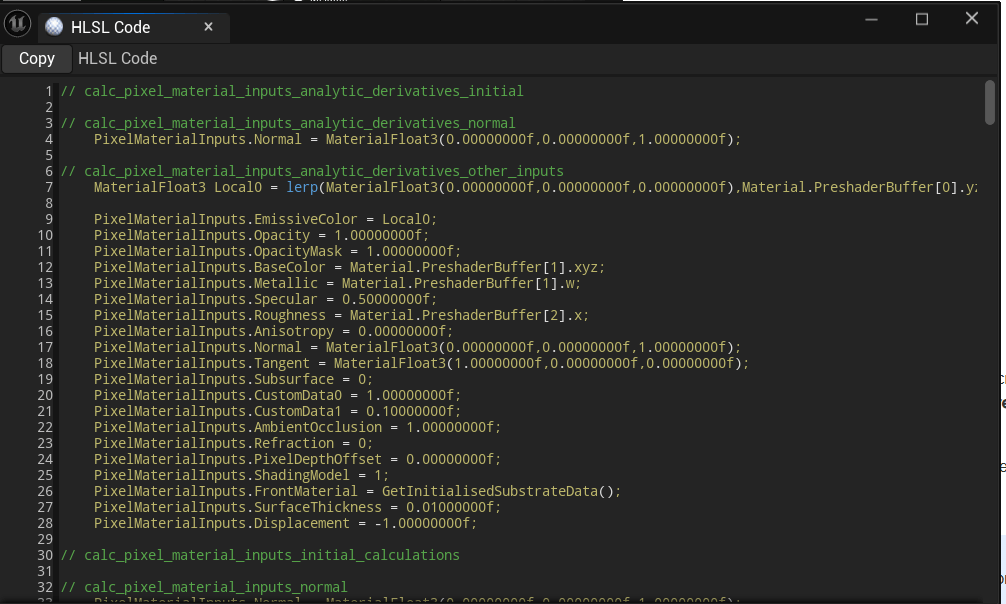Viewport: 1006px width, 604px height.
Task: Close the HLSL Code tab
Action: click(208, 27)
